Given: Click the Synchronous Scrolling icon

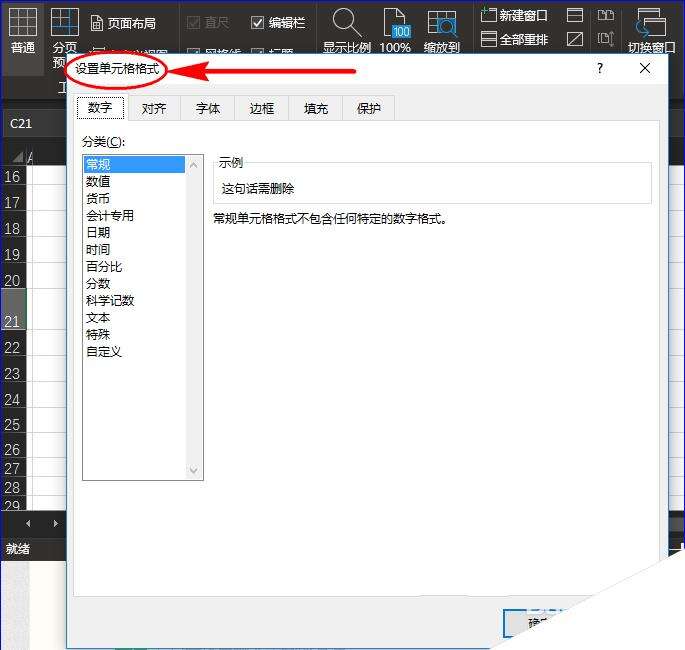Looking at the screenshot, I should click(605, 39).
